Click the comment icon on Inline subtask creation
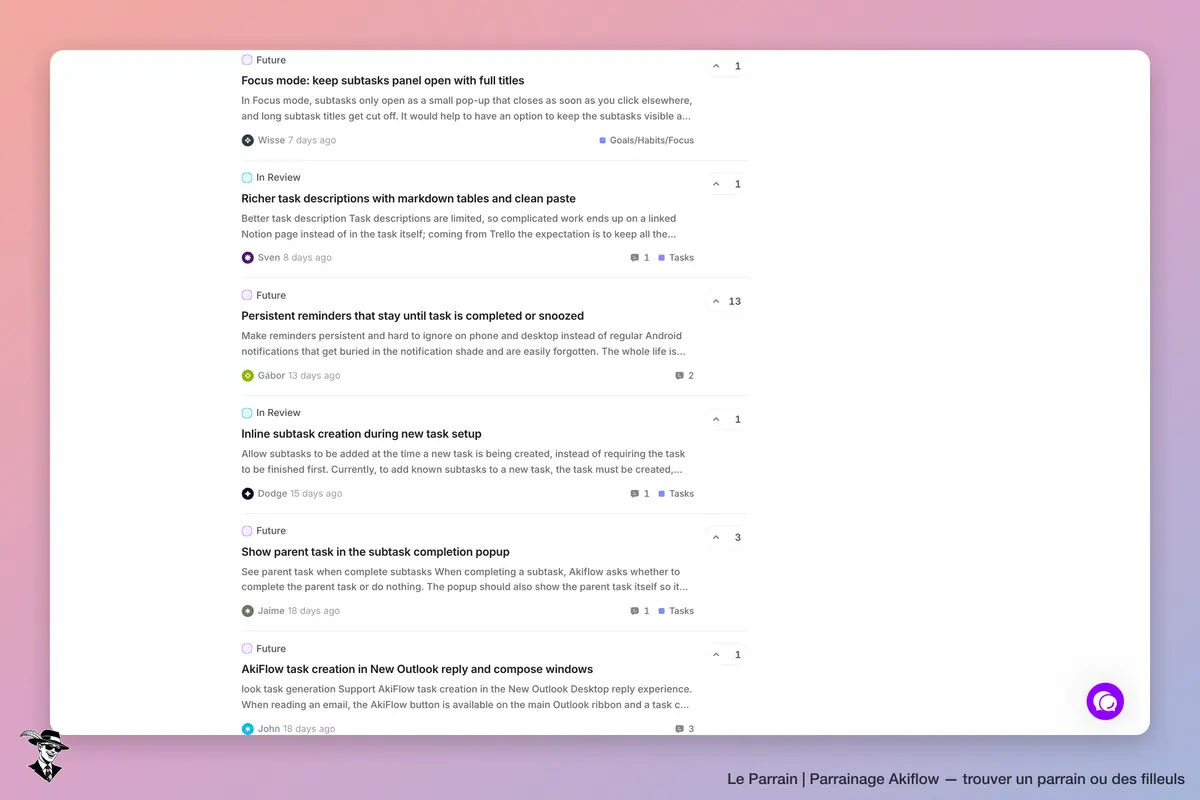This screenshot has width=1200, height=800. click(x=635, y=494)
